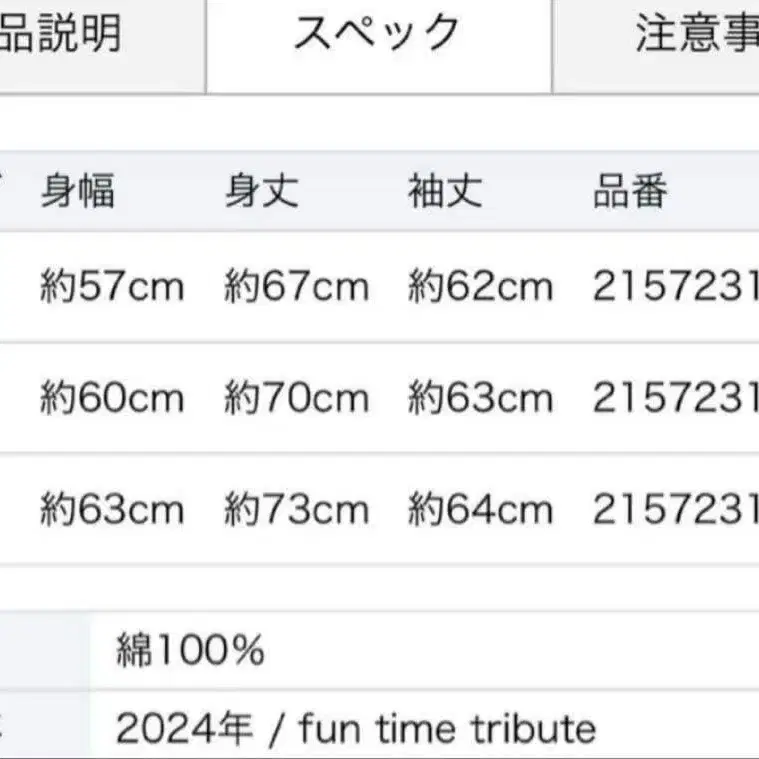The width and height of the screenshot is (759, 759).
Task: Open the 注意事項 tab
Action: [695, 34]
